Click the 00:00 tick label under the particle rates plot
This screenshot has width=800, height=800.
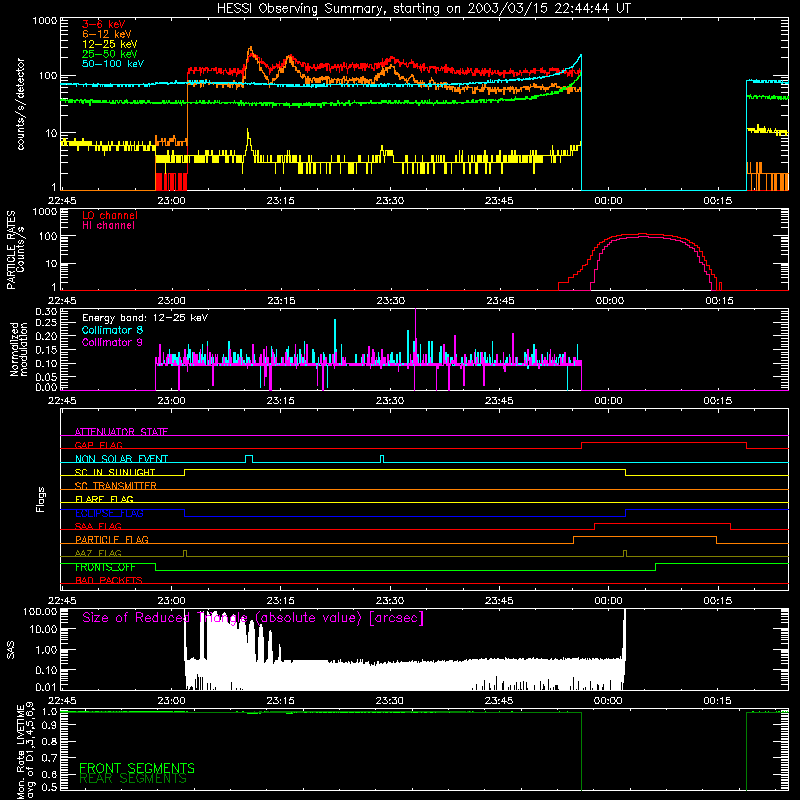click(610, 301)
